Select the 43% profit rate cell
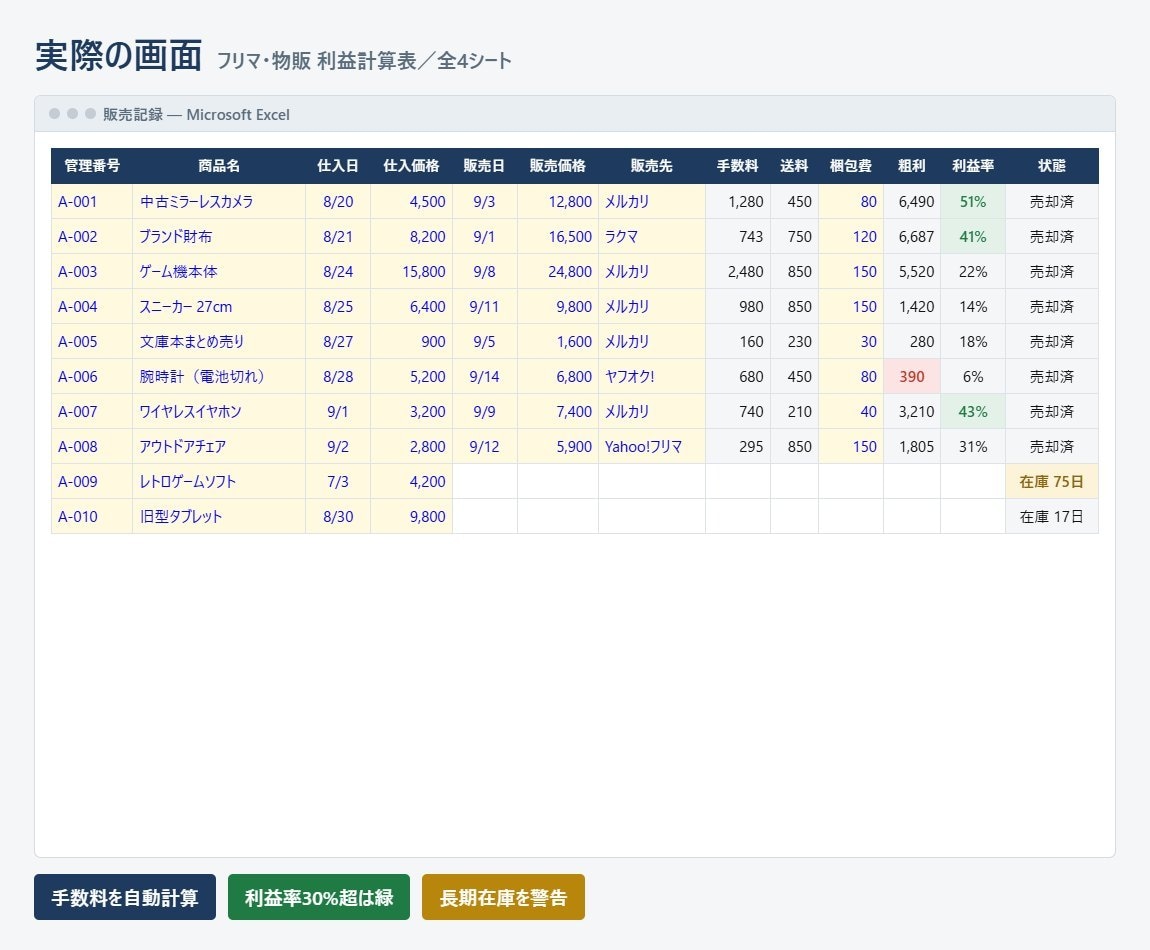 pyautogui.click(x=973, y=412)
